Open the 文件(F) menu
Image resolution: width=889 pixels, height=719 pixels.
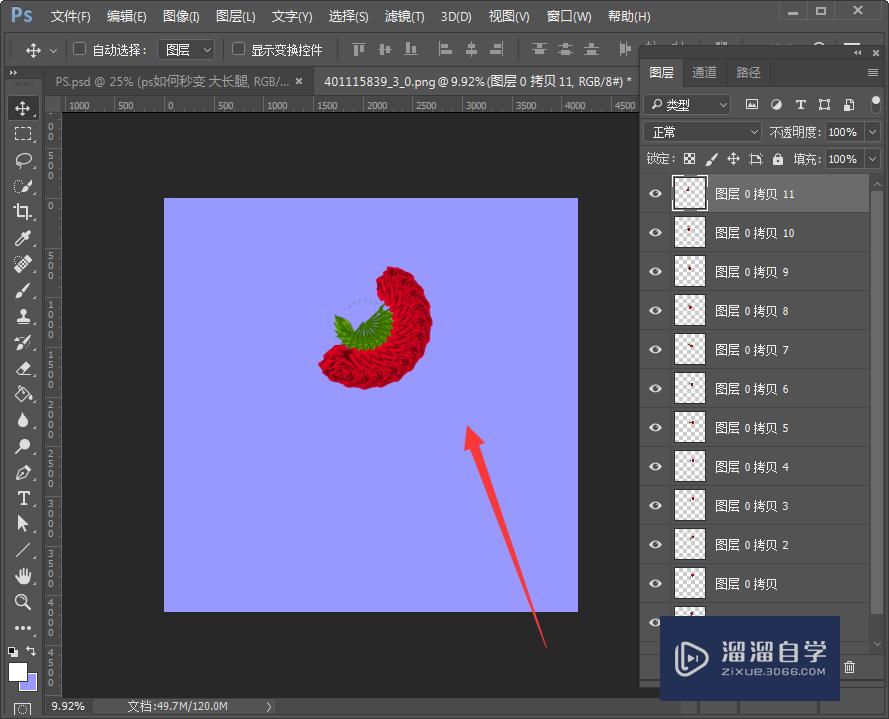tap(70, 16)
